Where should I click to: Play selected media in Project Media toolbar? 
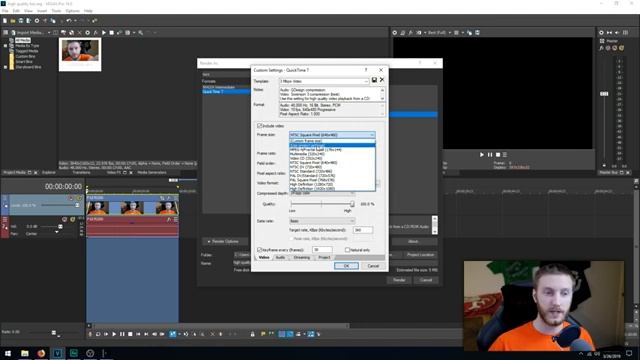pos(104,33)
